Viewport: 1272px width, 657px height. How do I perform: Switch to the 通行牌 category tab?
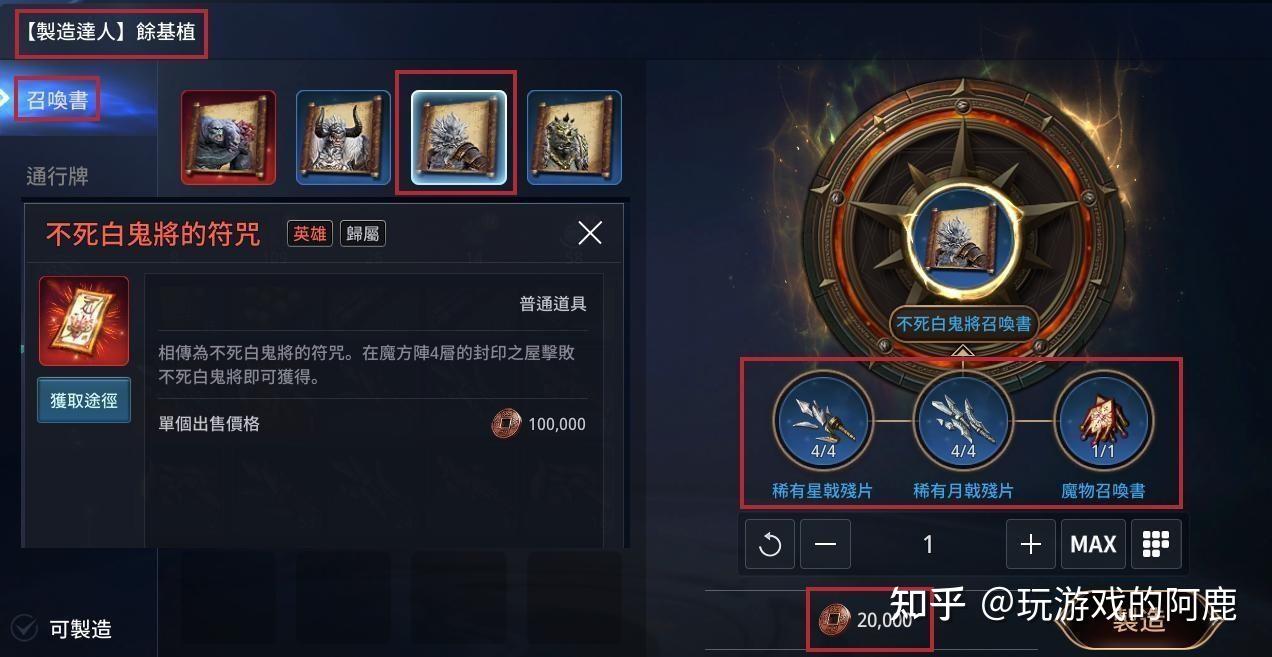(58, 176)
